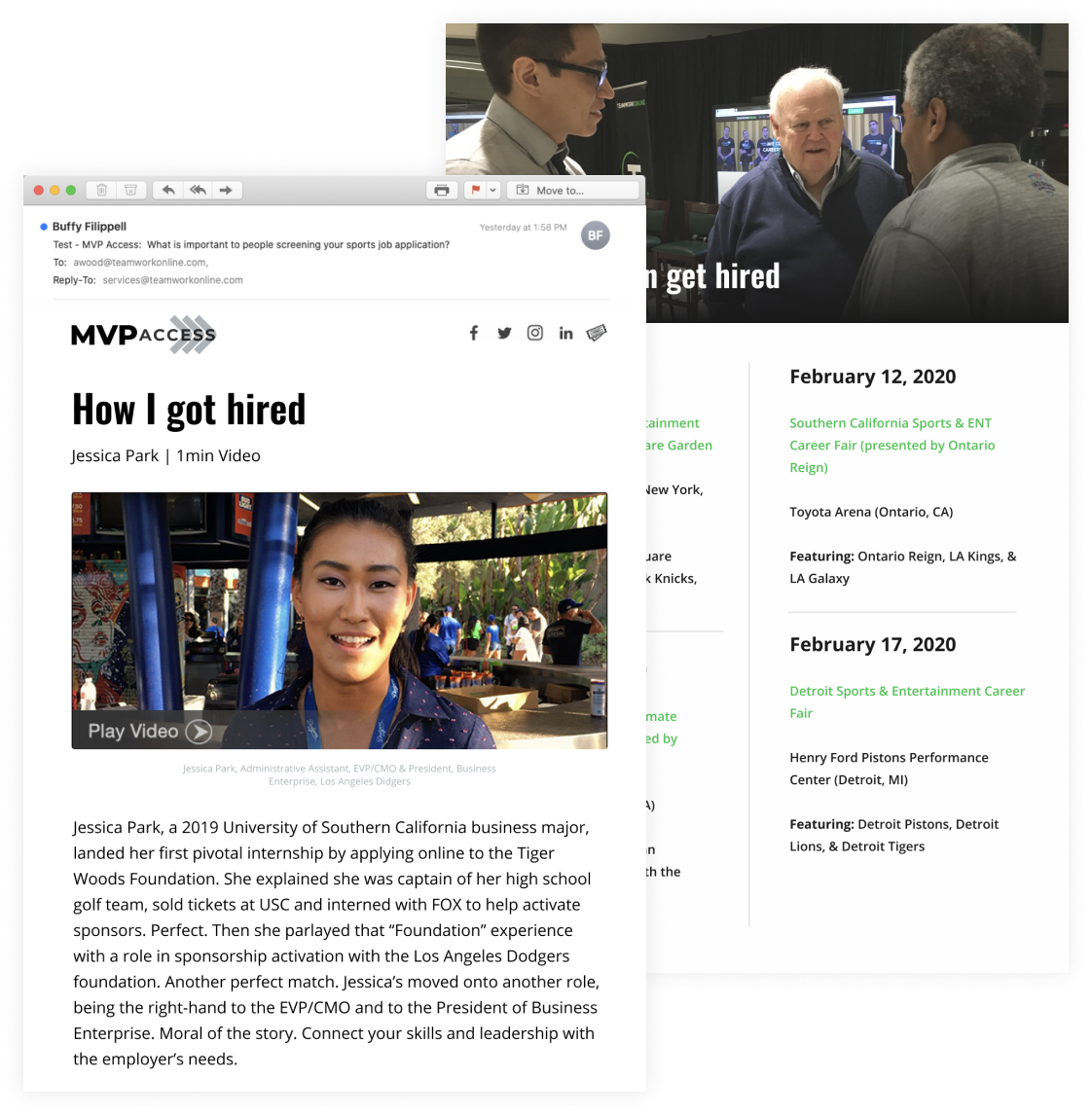Click Featuring: Detroit Pistons, Detroit Lions text

click(893, 836)
